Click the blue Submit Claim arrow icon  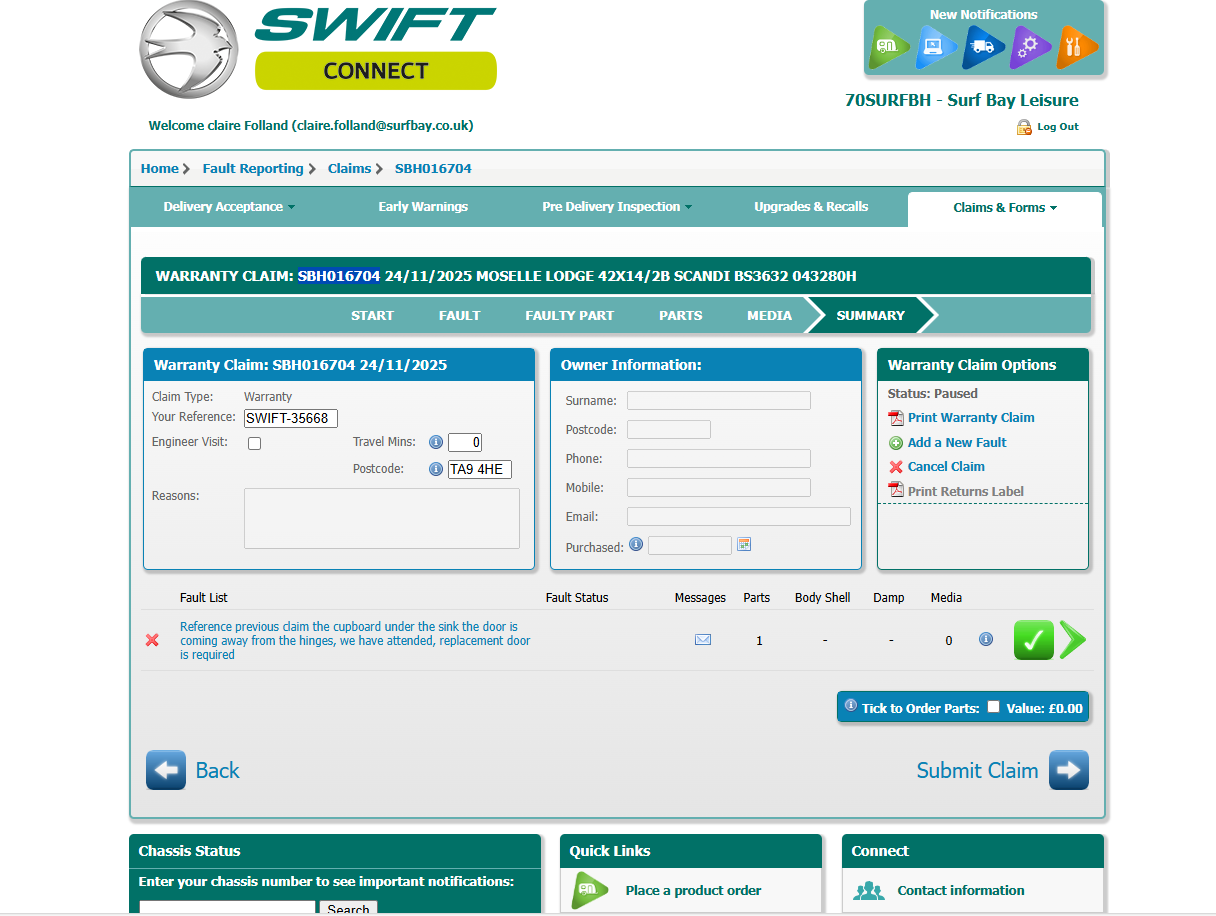[1069, 770]
